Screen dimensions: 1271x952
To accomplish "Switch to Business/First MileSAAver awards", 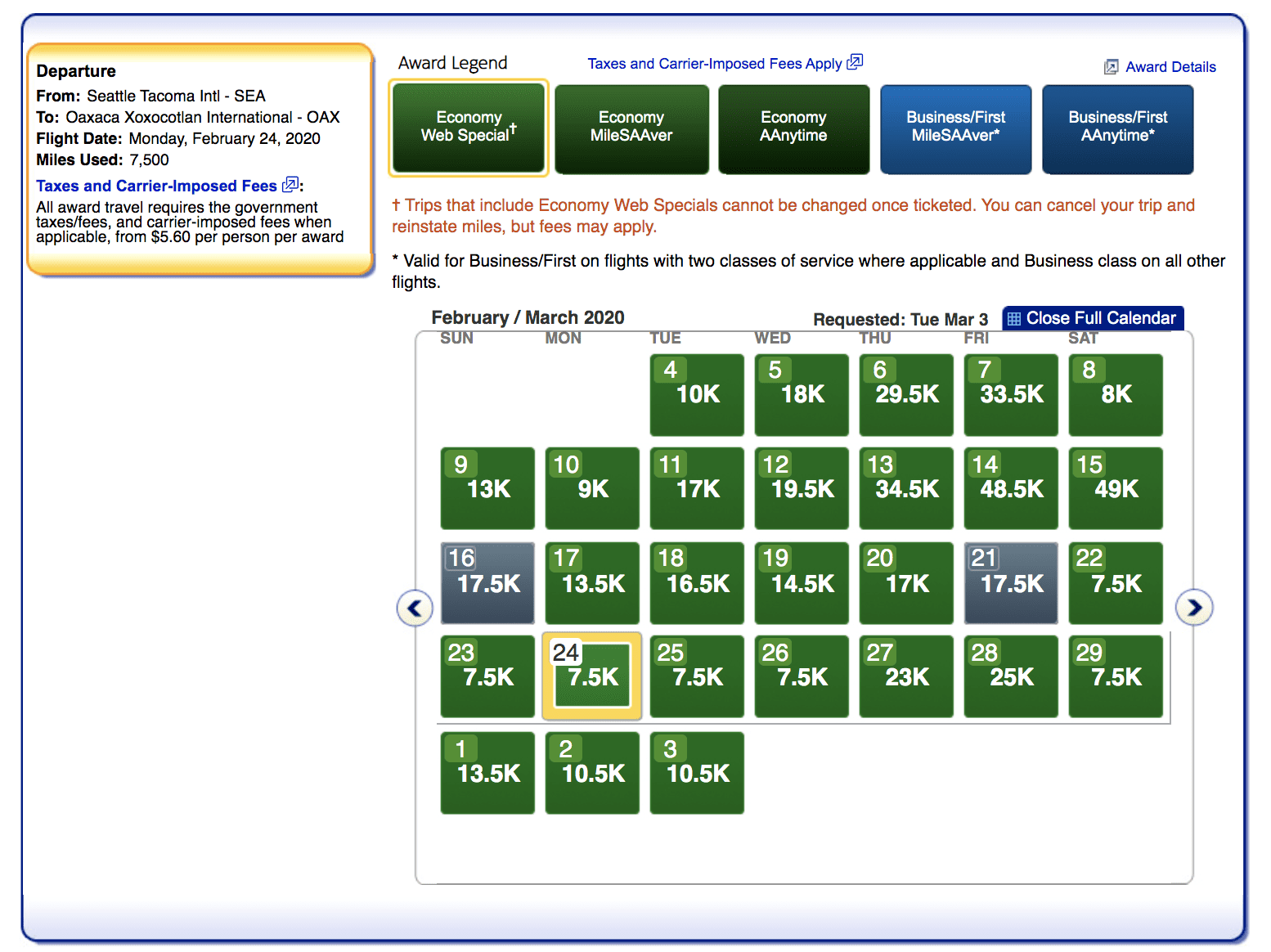I will (x=955, y=128).
